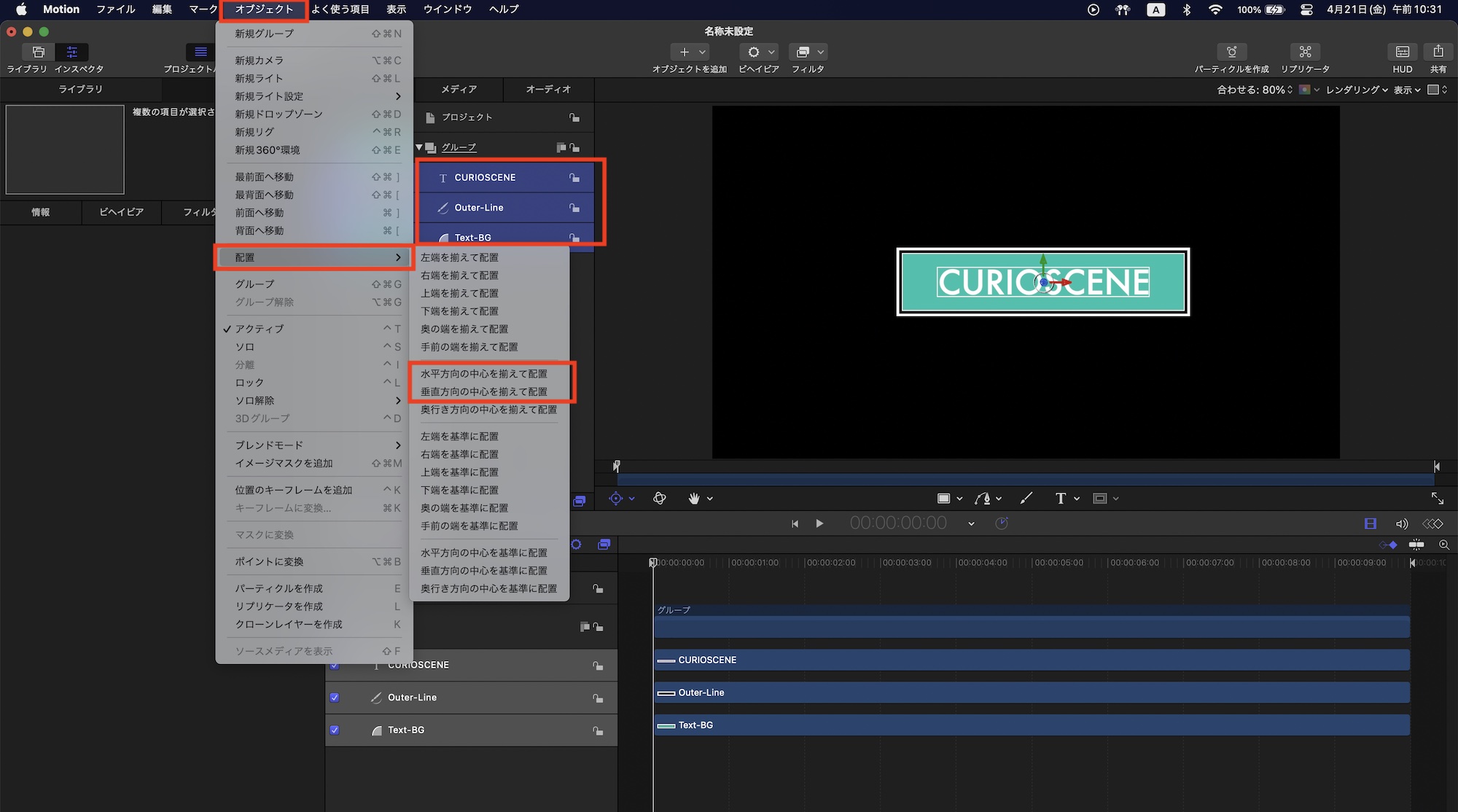Collapse the グループ disclosure triangle
Screen dimensions: 1458x812
[x=419, y=147]
